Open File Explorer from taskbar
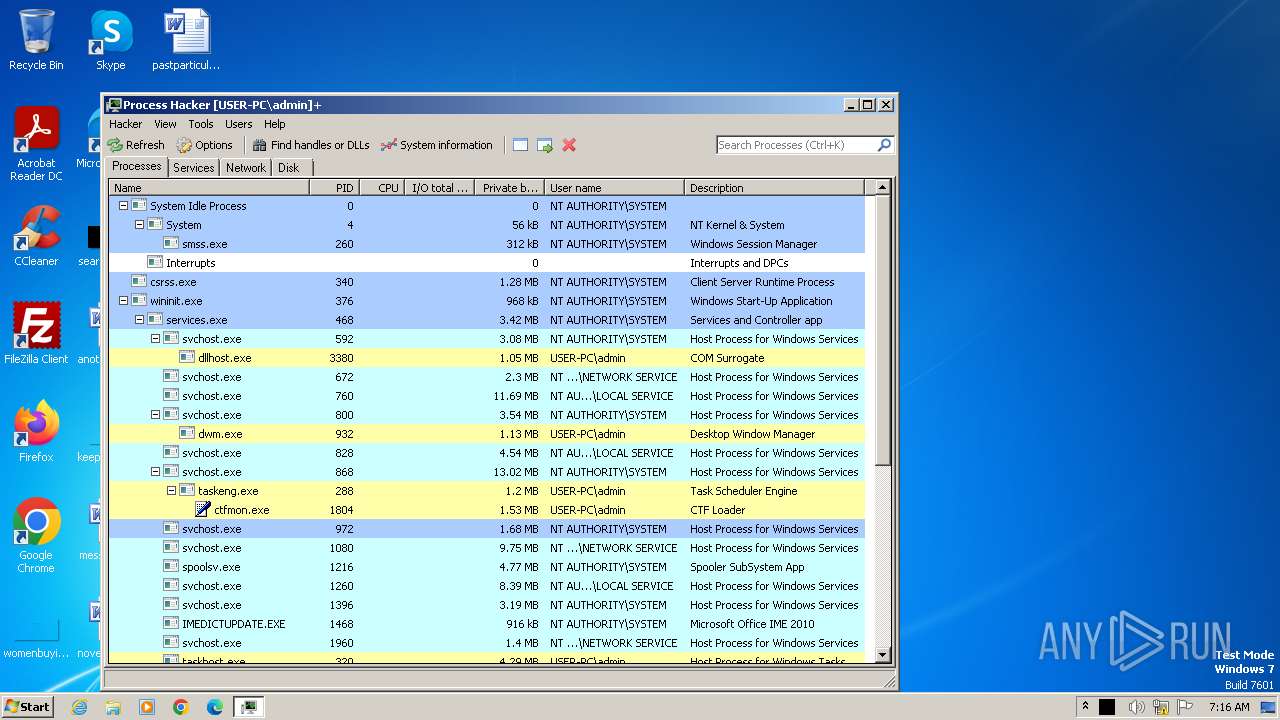This screenshot has height=720, width=1280. 113,707
